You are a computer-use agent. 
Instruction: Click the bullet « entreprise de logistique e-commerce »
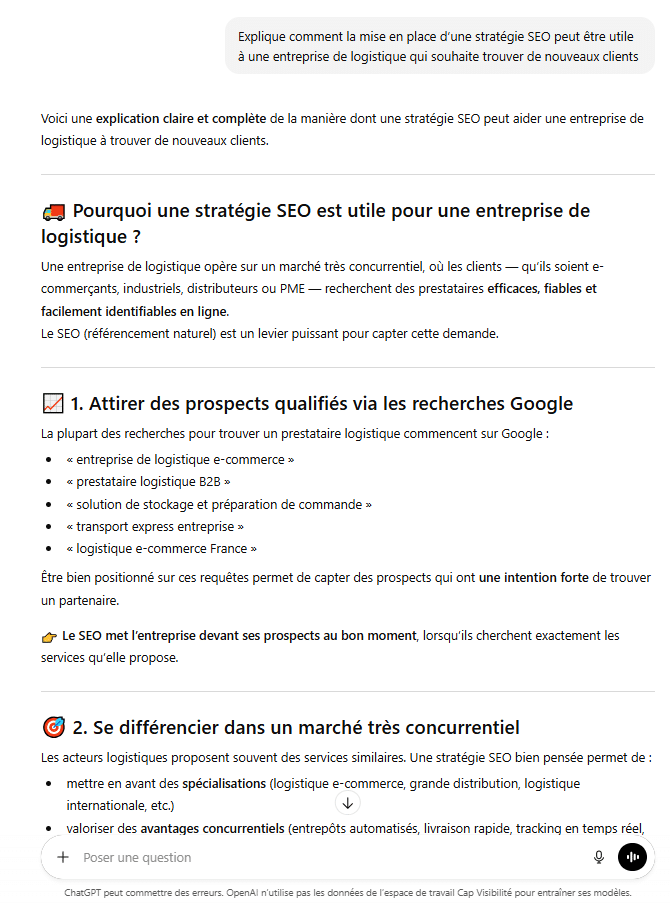click(180, 460)
